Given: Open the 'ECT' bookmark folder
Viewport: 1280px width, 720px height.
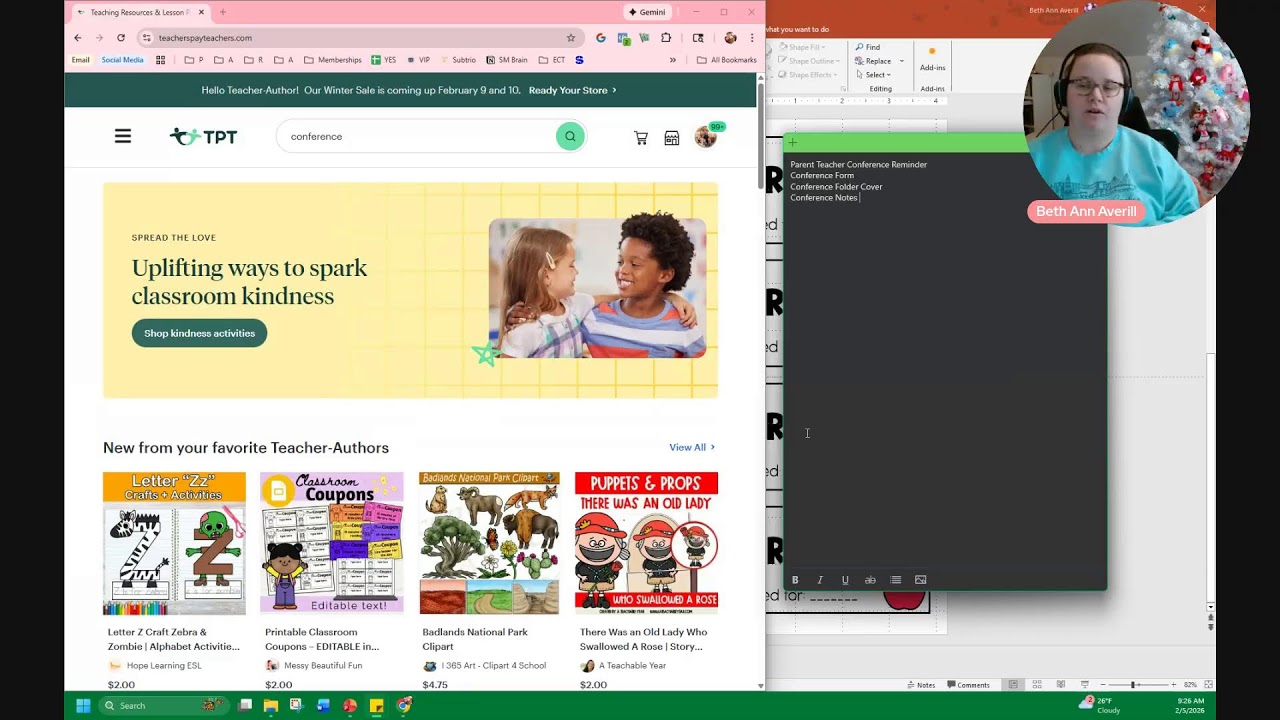Looking at the screenshot, I should (x=552, y=60).
